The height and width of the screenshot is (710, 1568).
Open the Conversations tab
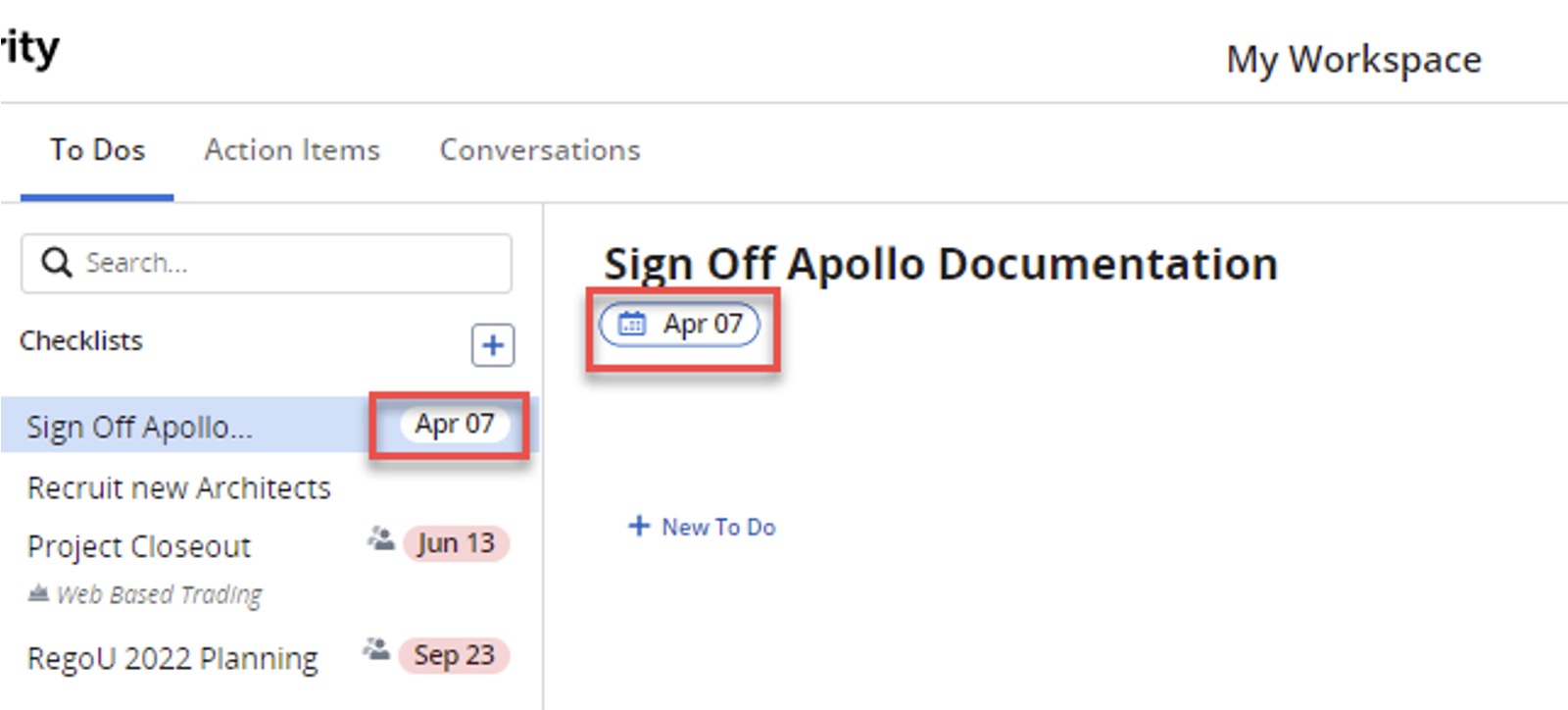pos(540,150)
